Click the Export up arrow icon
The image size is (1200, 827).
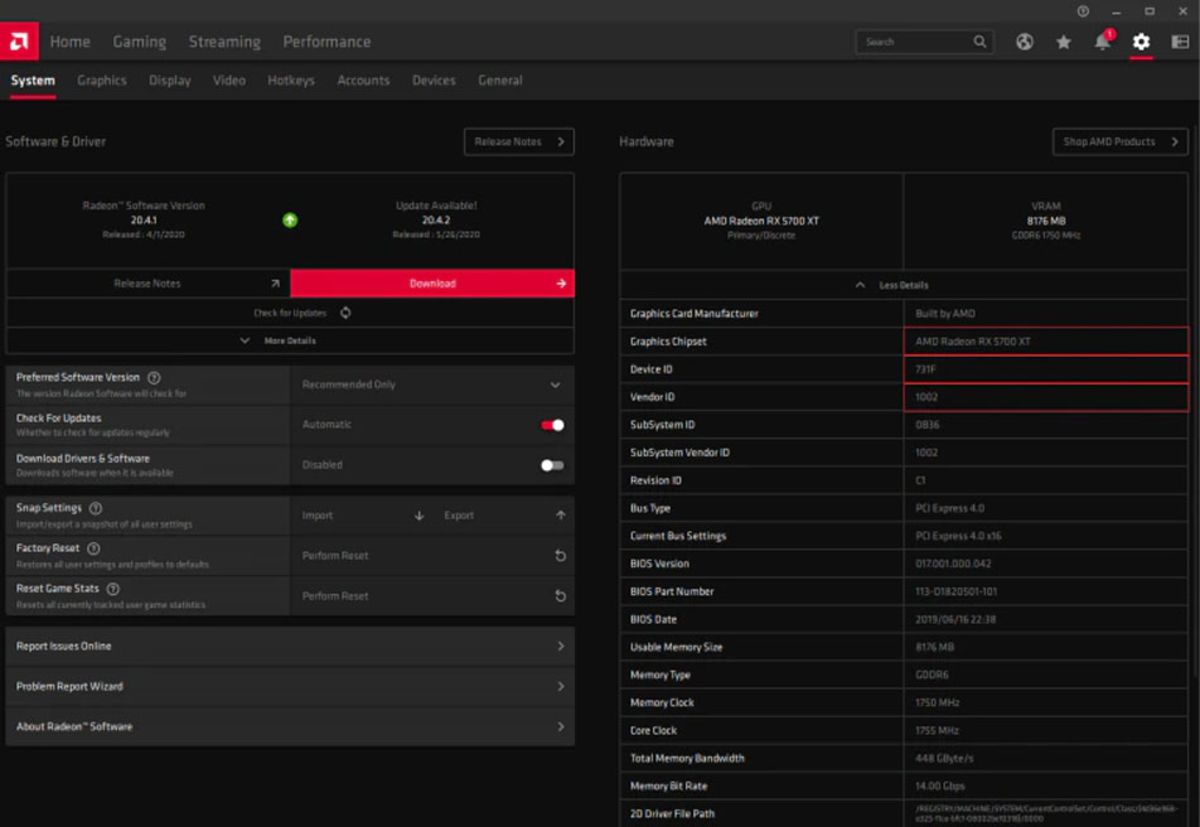560,516
